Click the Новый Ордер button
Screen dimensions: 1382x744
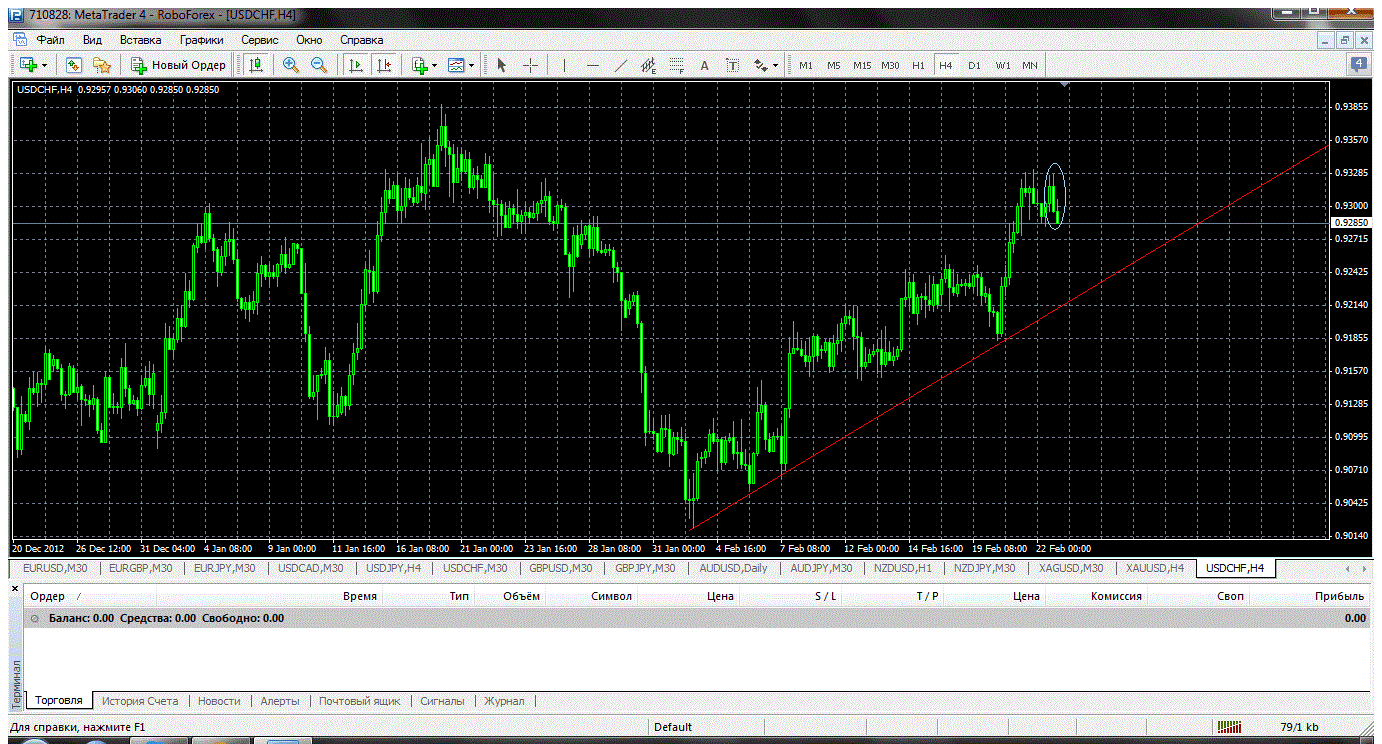[179, 65]
